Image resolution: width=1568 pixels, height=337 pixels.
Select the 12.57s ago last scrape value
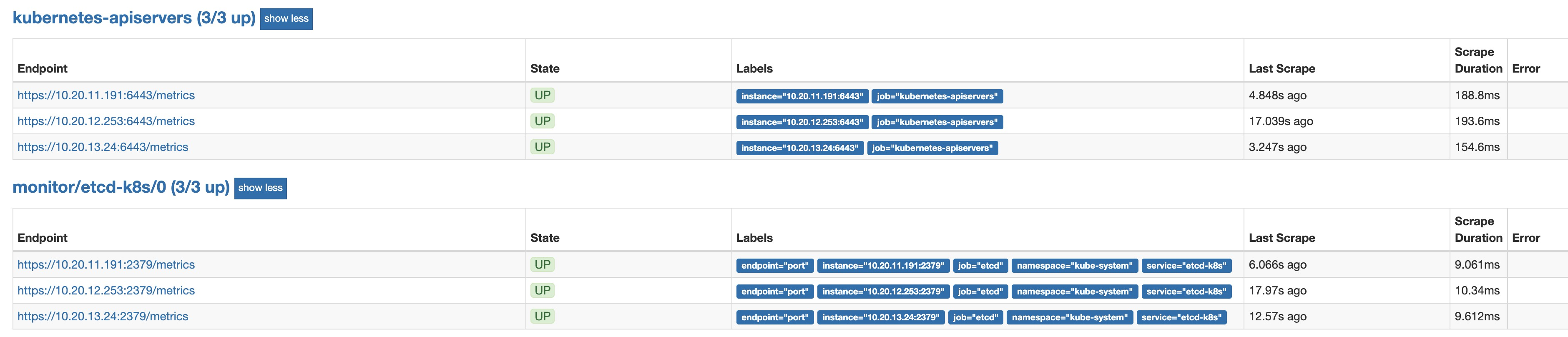(1278, 316)
